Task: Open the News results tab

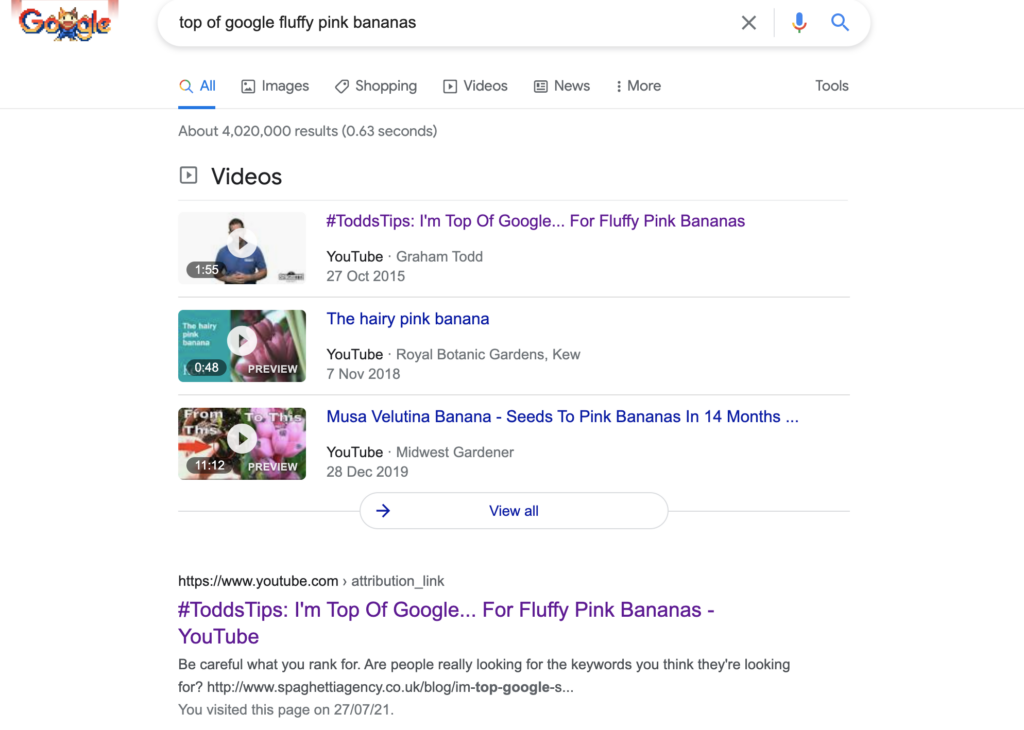Action: coord(561,86)
